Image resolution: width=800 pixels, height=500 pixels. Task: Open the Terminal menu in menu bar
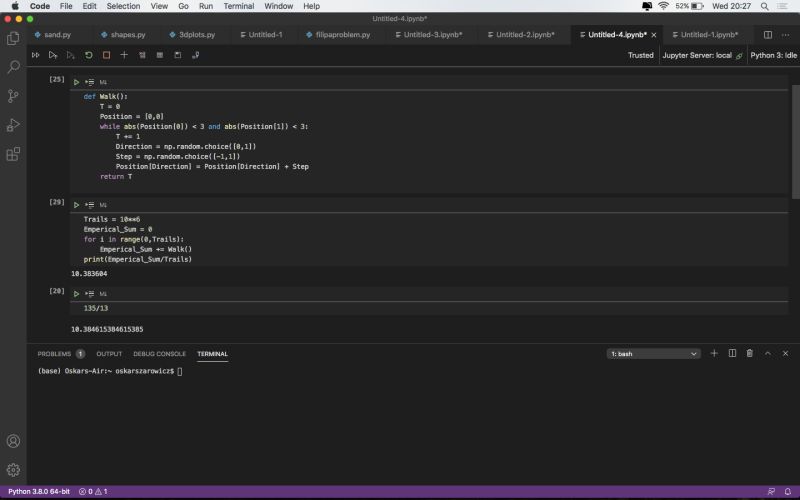coord(238,6)
